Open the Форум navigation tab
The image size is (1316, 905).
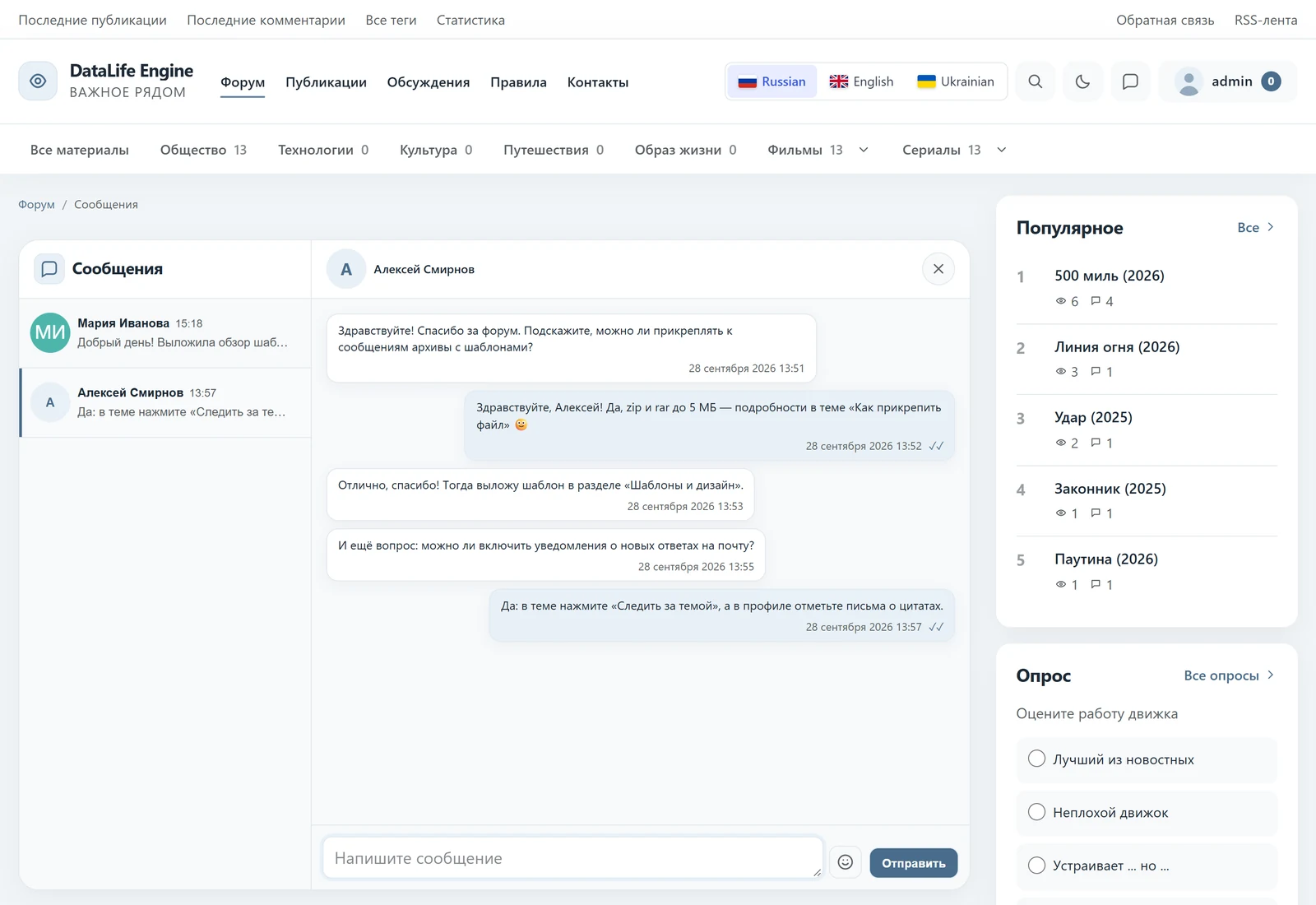(x=243, y=82)
